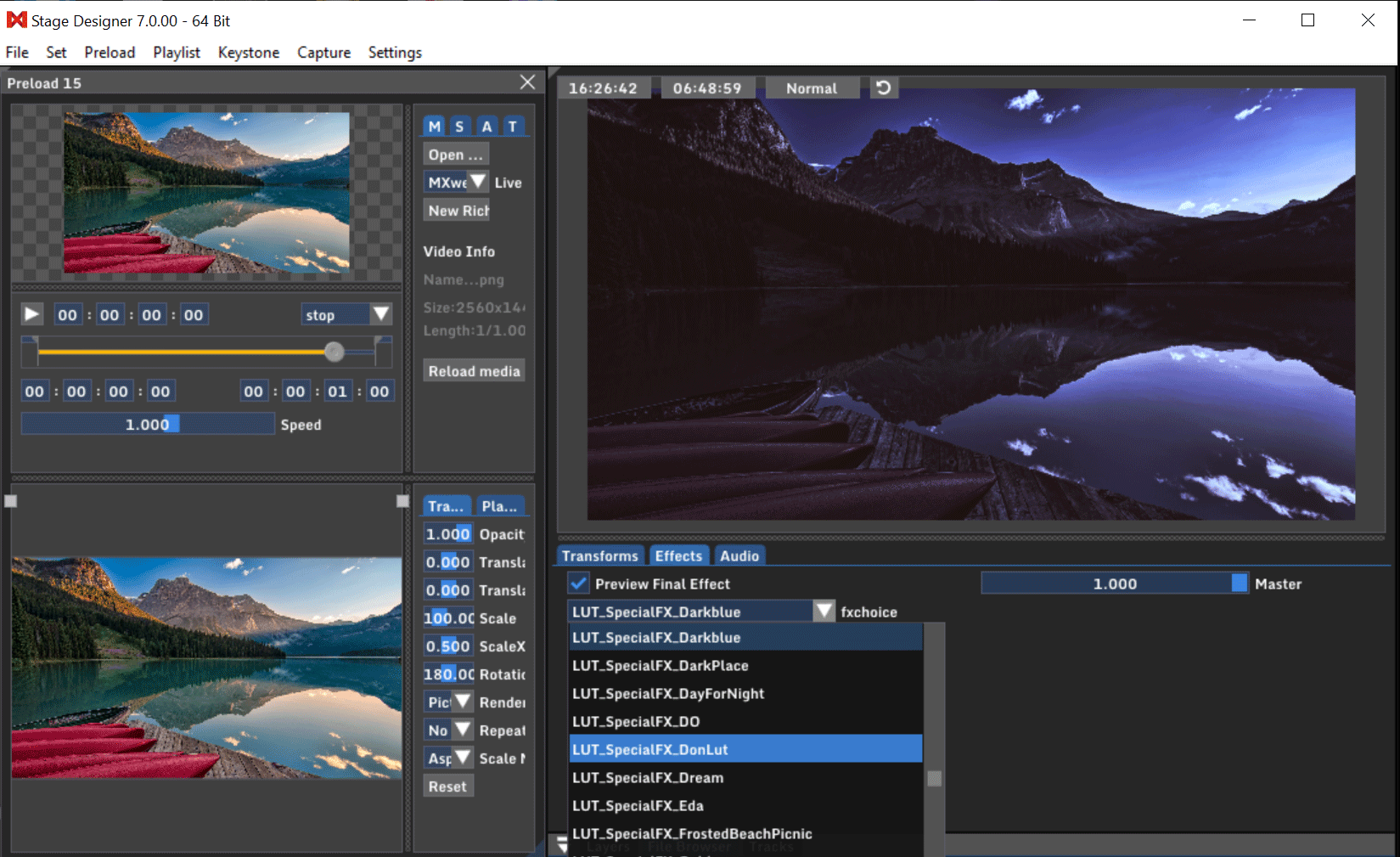Image resolution: width=1400 pixels, height=857 pixels.
Task: Toggle the M button in the preload panel
Action: coord(434,126)
